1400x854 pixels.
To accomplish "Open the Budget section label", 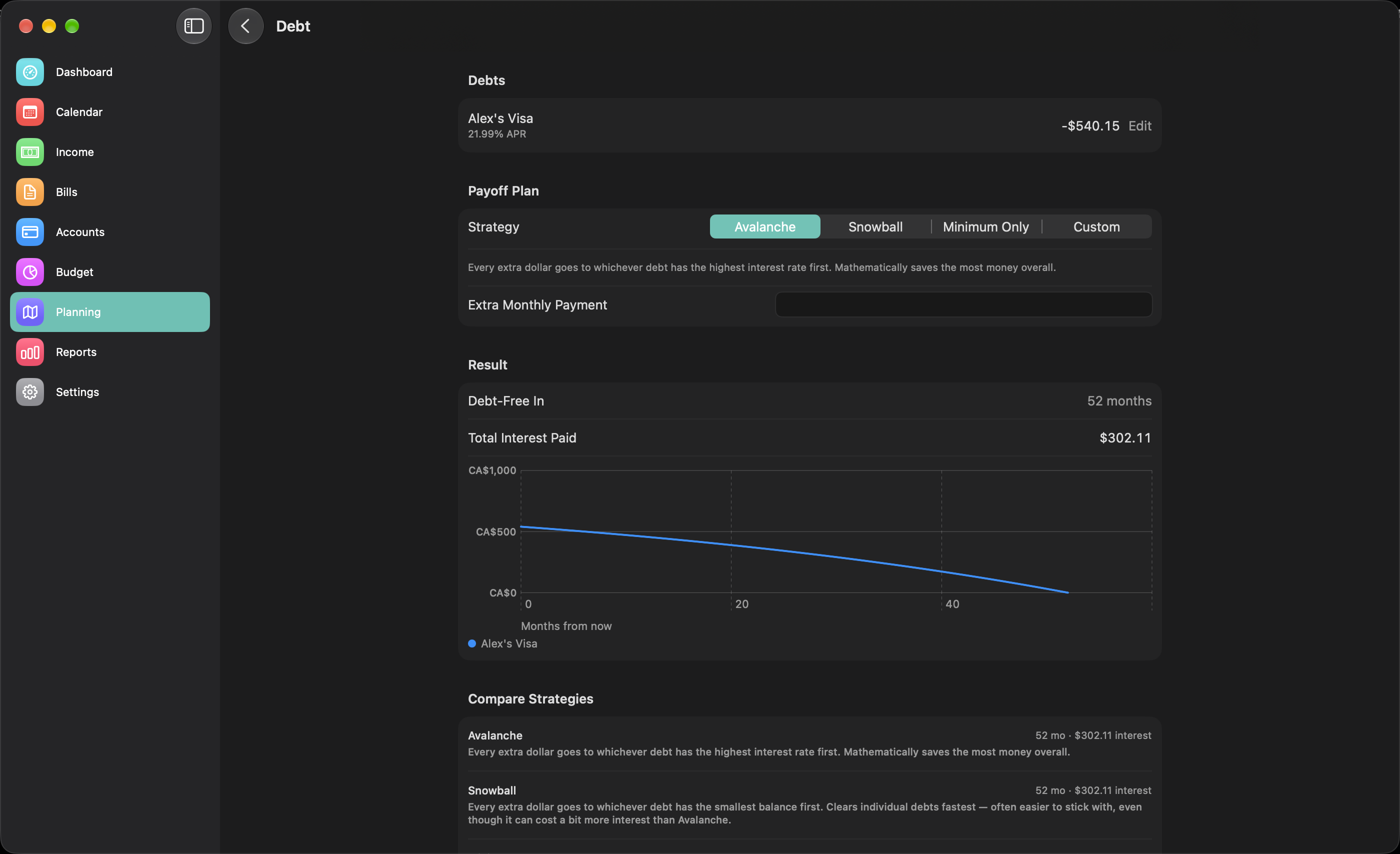I will coord(74,272).
